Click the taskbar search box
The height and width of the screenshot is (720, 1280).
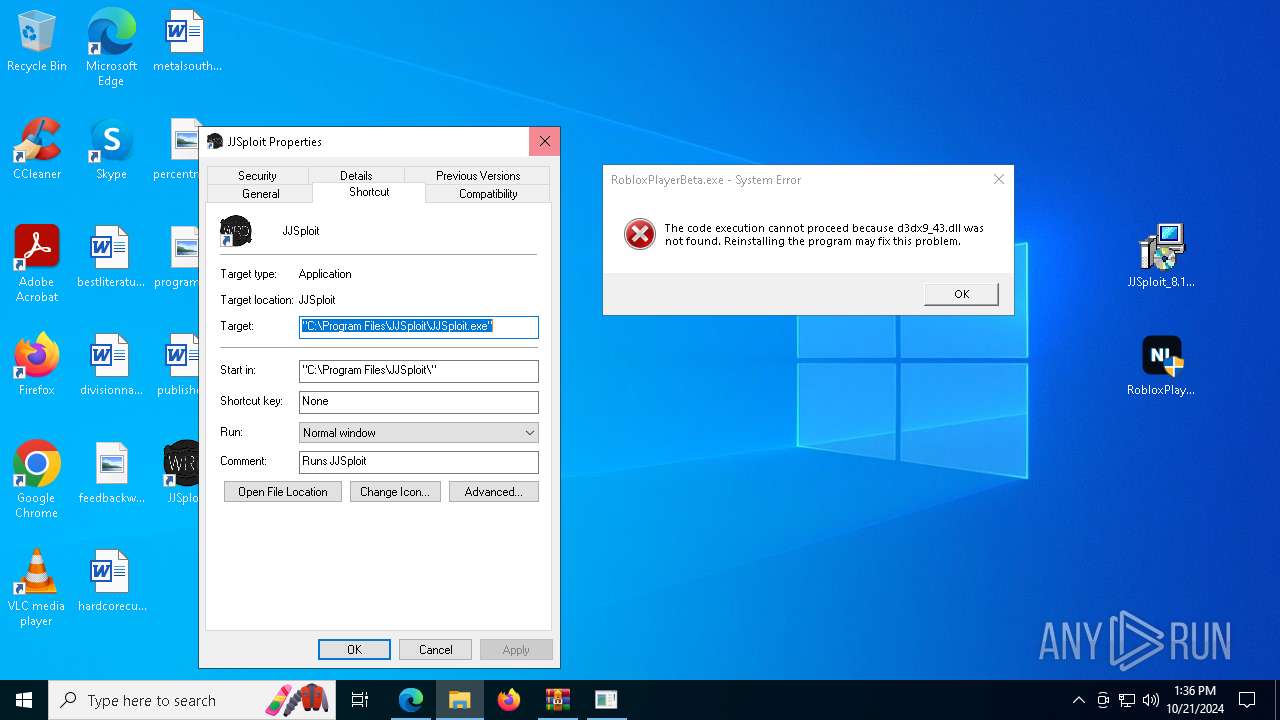tap(193, 700)
